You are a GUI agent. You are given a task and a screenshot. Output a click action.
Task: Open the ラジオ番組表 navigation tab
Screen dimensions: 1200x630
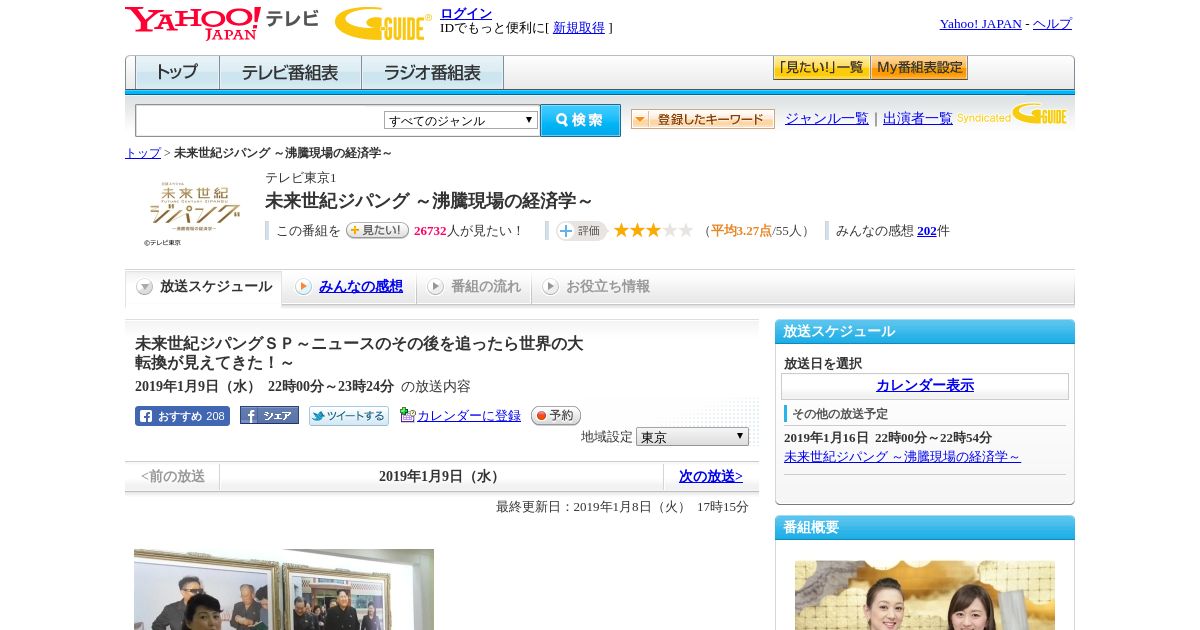[433, 73]
